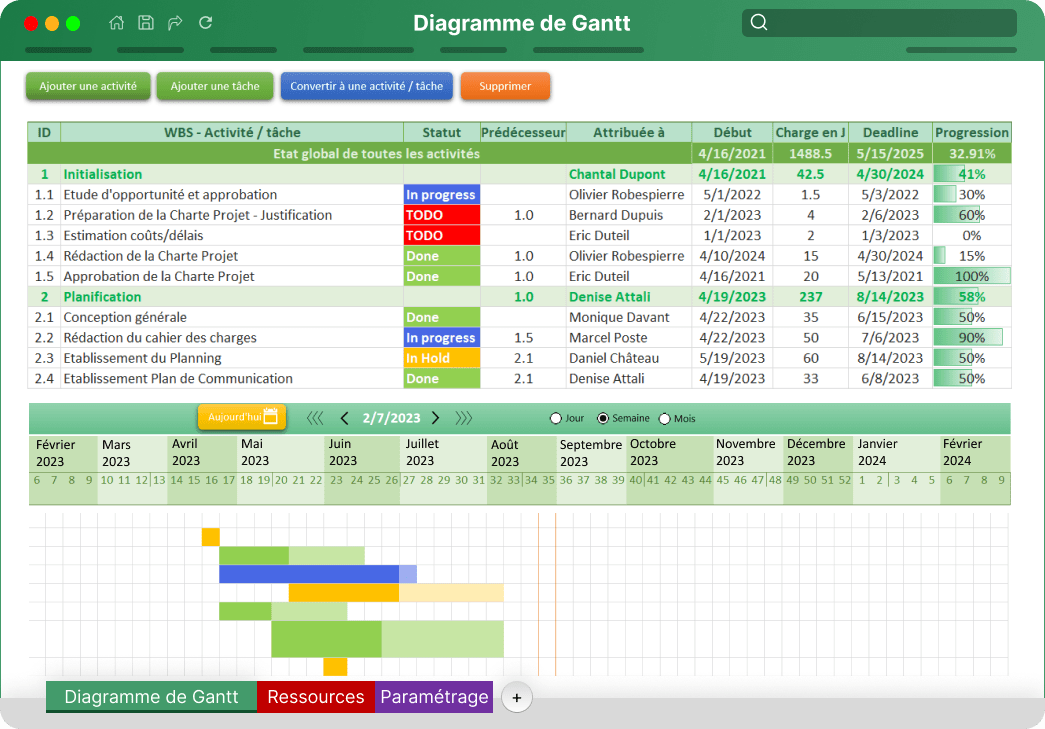
Task: Click 'Etablissement Plan de Communication' cell
Action: point(232,378)
